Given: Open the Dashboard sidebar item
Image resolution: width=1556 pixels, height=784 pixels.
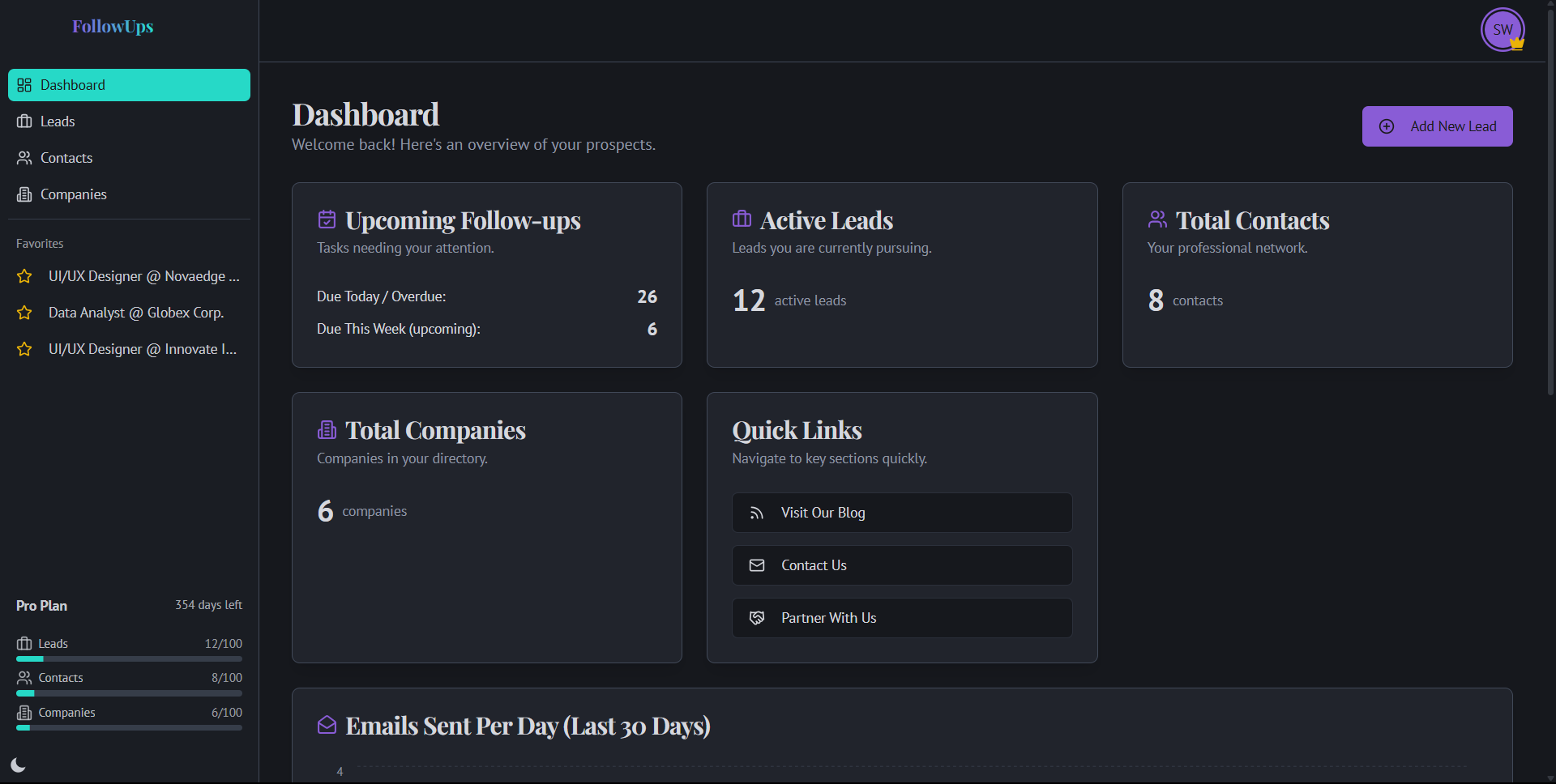Looking at the screenshot, I should coord(129,85).
